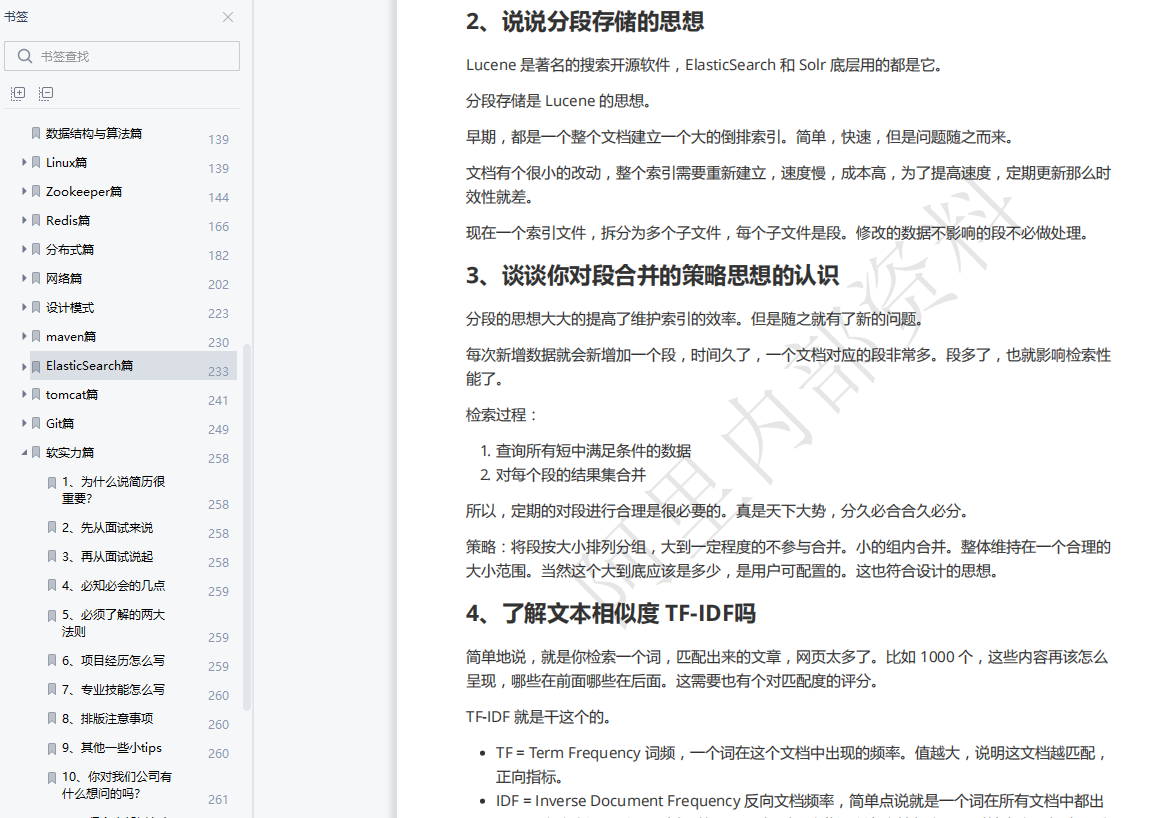Viewport: 1165px width, 818px height.
Task: Click the bookmark icon beside "tomcat篇"
Action: (x=36, y=394)
